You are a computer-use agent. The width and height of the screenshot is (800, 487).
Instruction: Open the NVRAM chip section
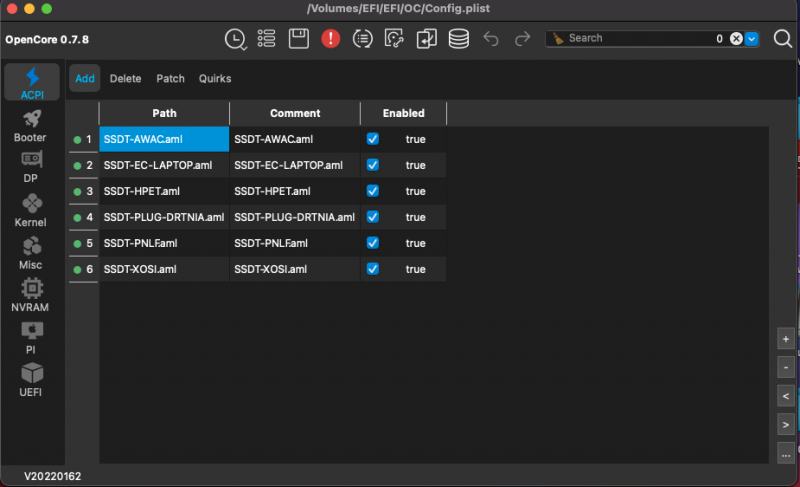coord(31,294)
